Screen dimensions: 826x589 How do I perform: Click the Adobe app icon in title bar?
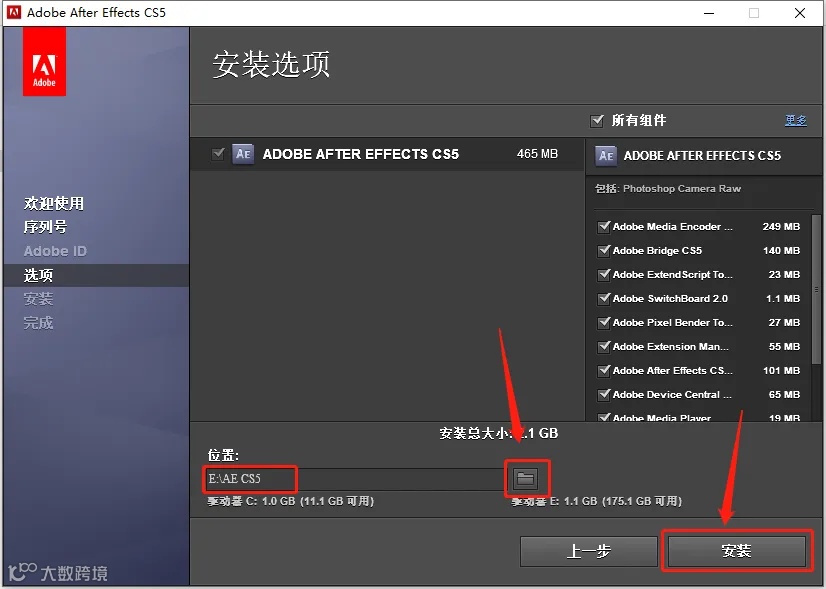tap(14, 12)
